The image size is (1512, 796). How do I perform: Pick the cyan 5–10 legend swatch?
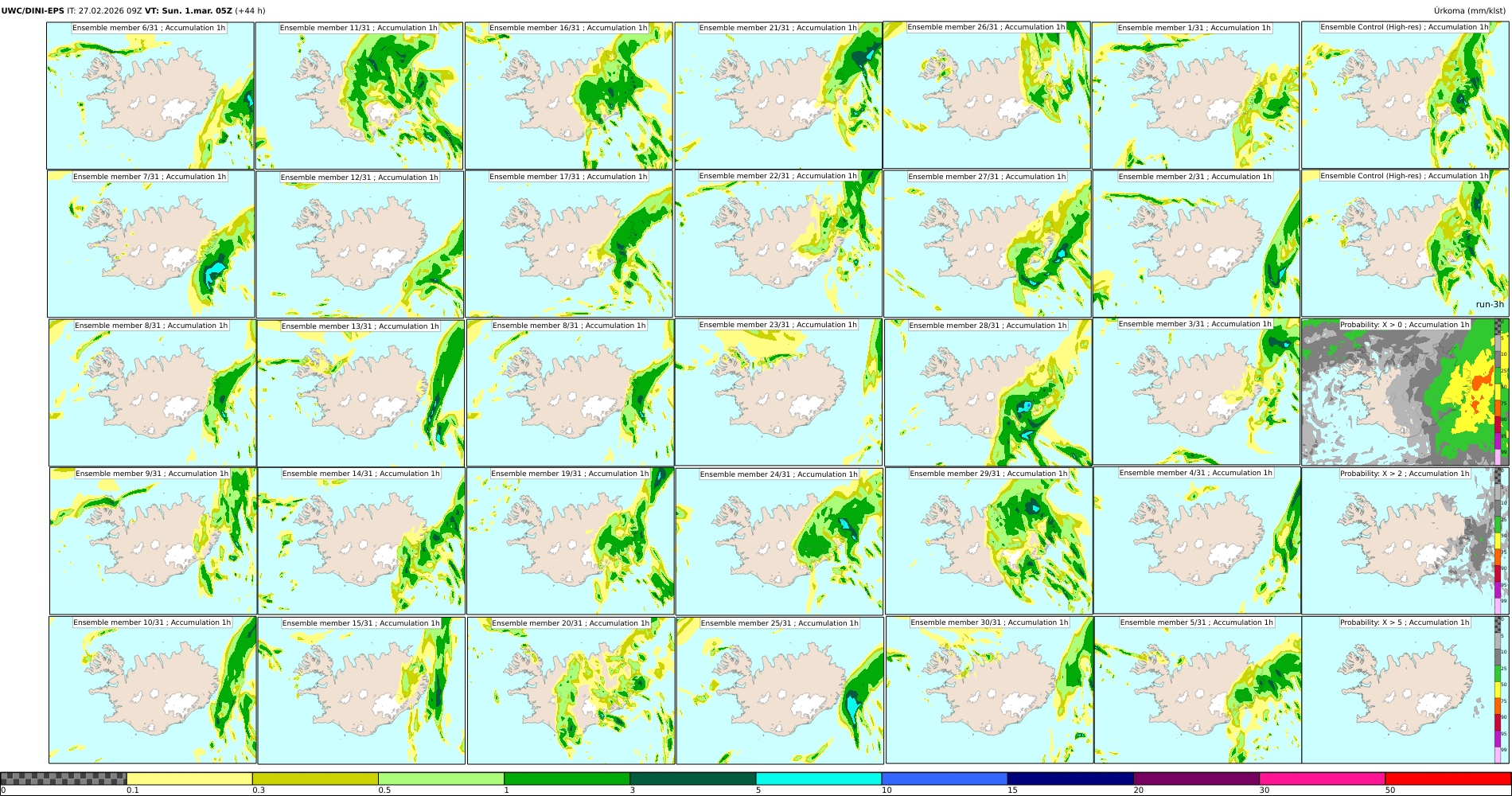819,778
